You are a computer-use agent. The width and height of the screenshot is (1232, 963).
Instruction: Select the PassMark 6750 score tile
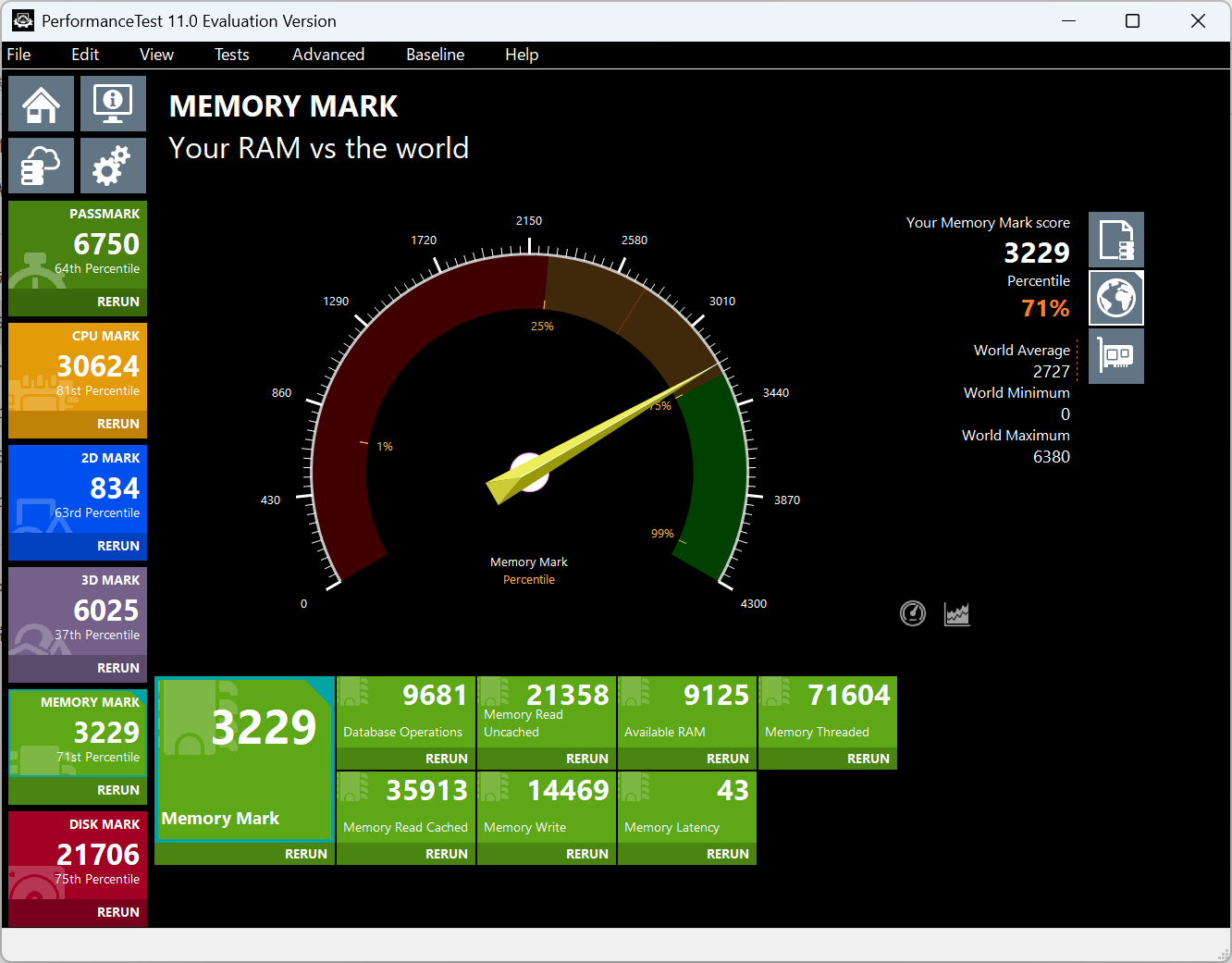[78, 245]
